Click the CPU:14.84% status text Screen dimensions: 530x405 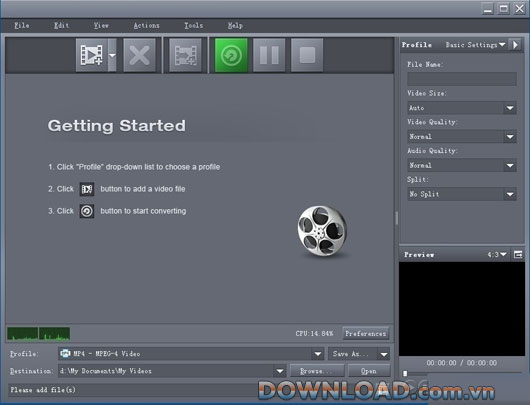[314, 334]
